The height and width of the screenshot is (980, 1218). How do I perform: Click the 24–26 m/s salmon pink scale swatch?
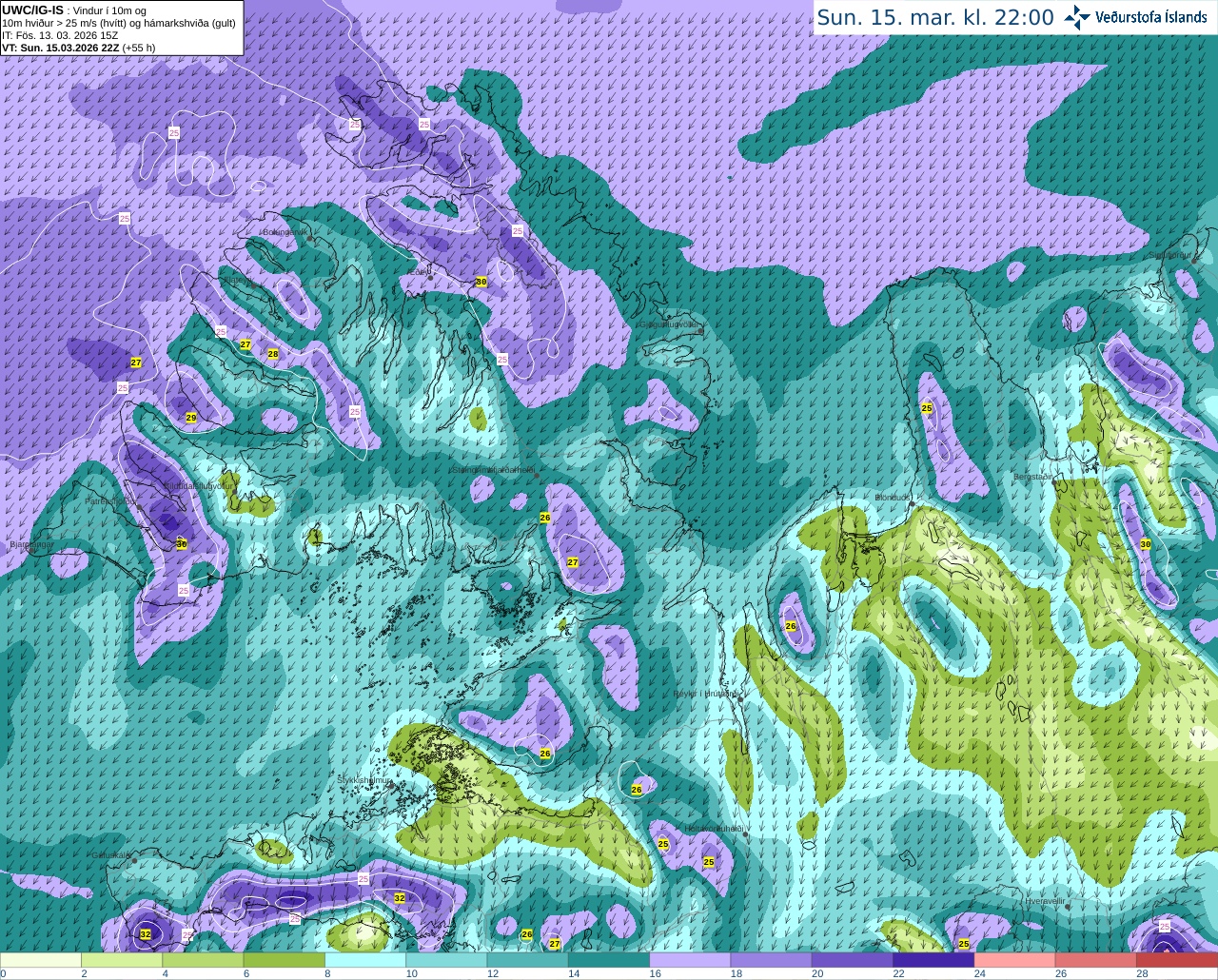(x=1014, y=960)
